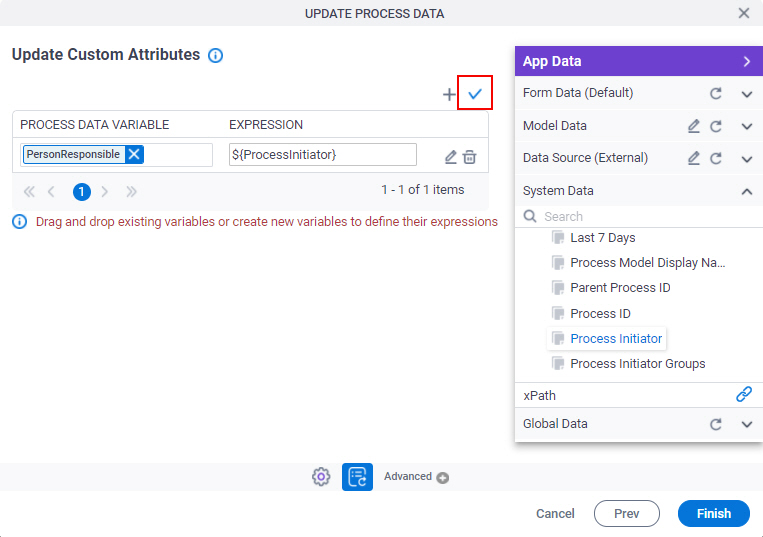The image size is (763, 537).
Task: Refresh Form Data (Default)
Action: pyautogui.click(x=715, y=93)
